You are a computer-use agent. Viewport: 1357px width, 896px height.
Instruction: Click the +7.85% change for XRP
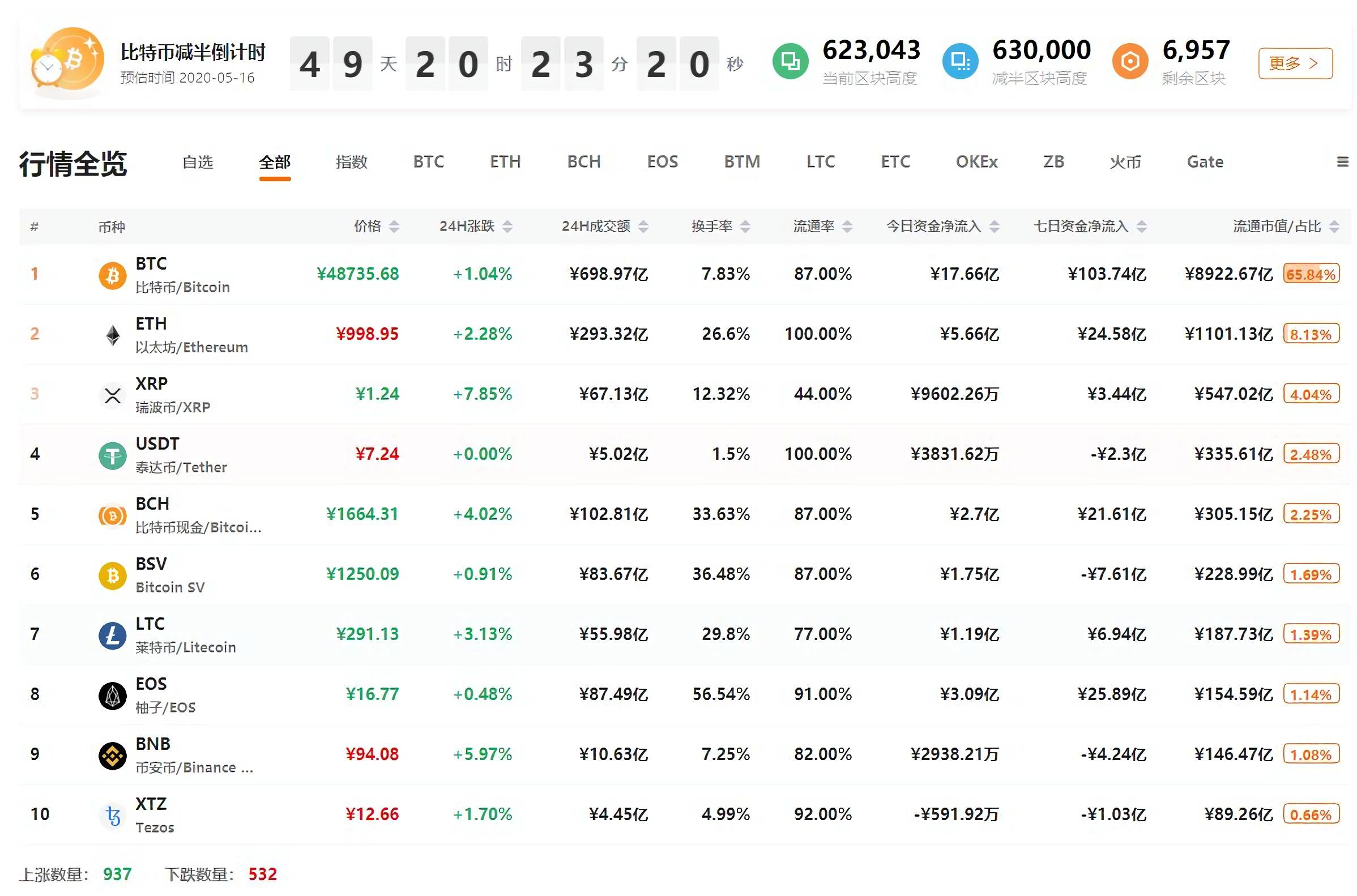482,394
